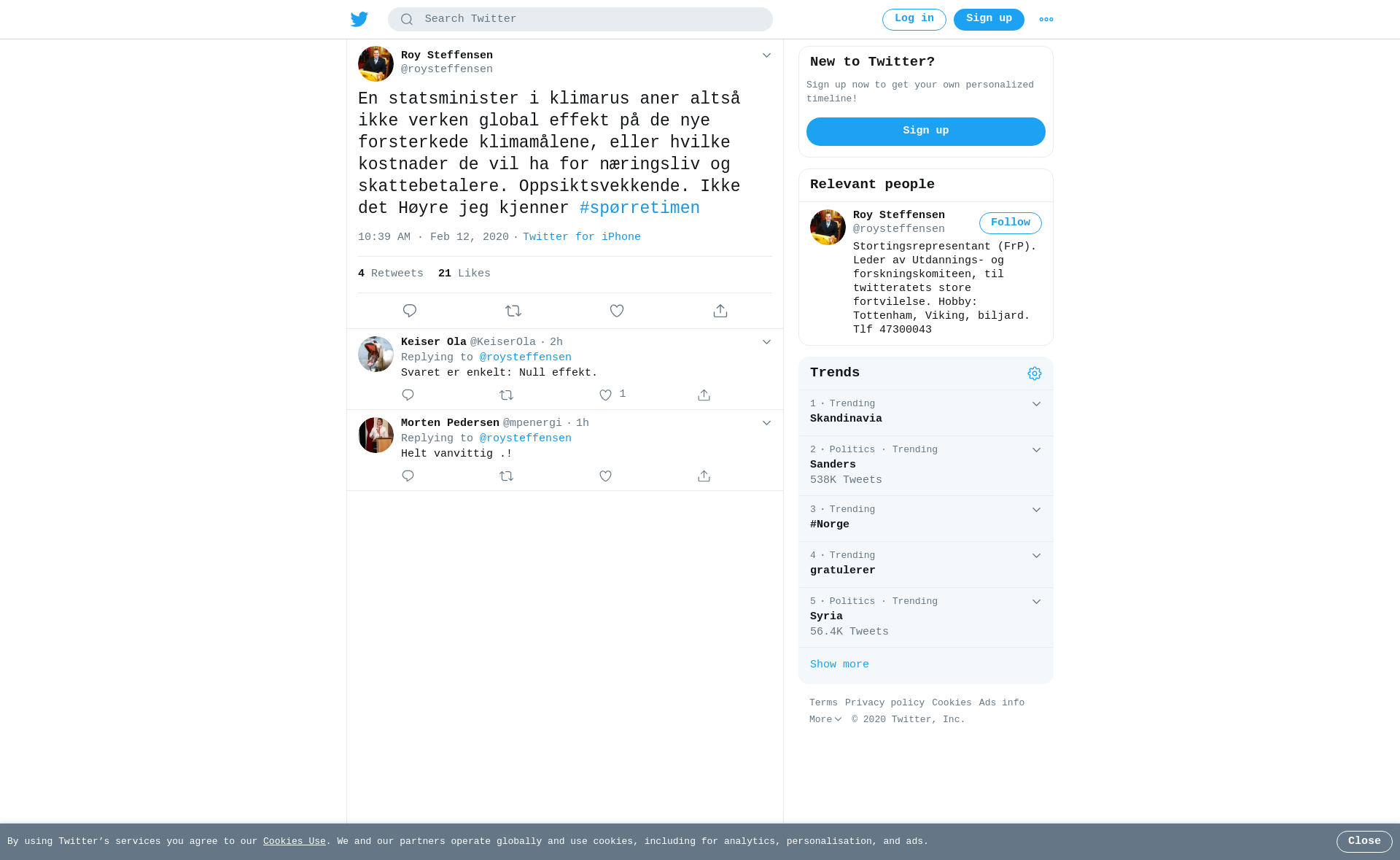Retweet the main tweet by Roy Steffensen

coord(513,311)
